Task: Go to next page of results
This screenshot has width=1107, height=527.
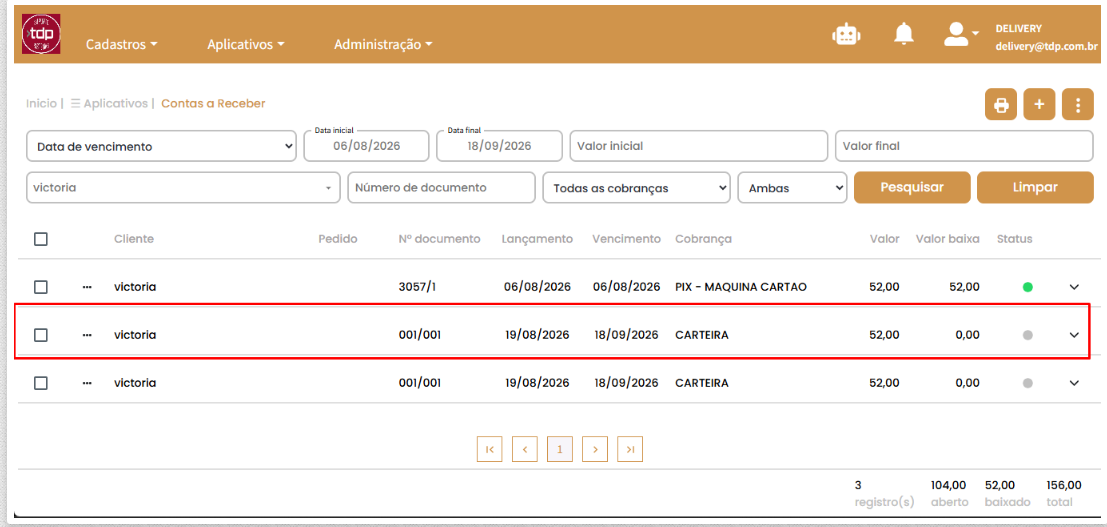Action: (x=595, y=449)
